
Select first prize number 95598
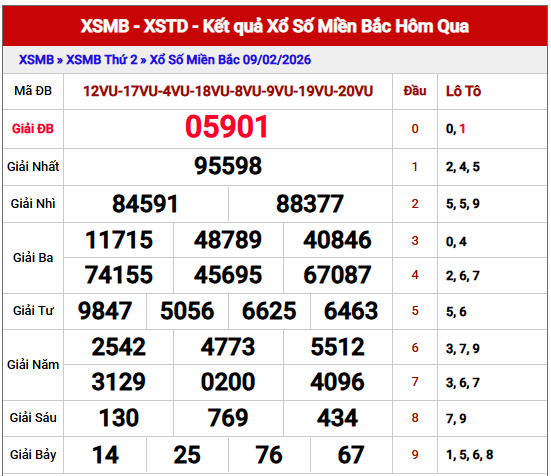click(228, 166)
